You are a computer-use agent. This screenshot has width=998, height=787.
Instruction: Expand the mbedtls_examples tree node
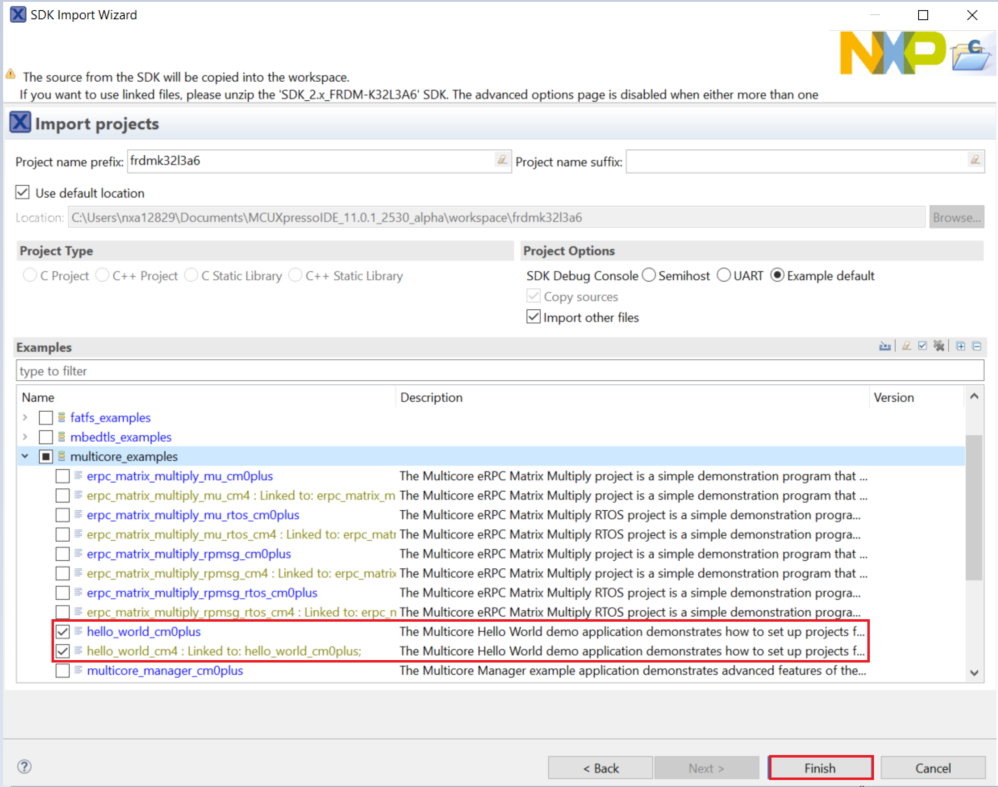pos(25,437)
